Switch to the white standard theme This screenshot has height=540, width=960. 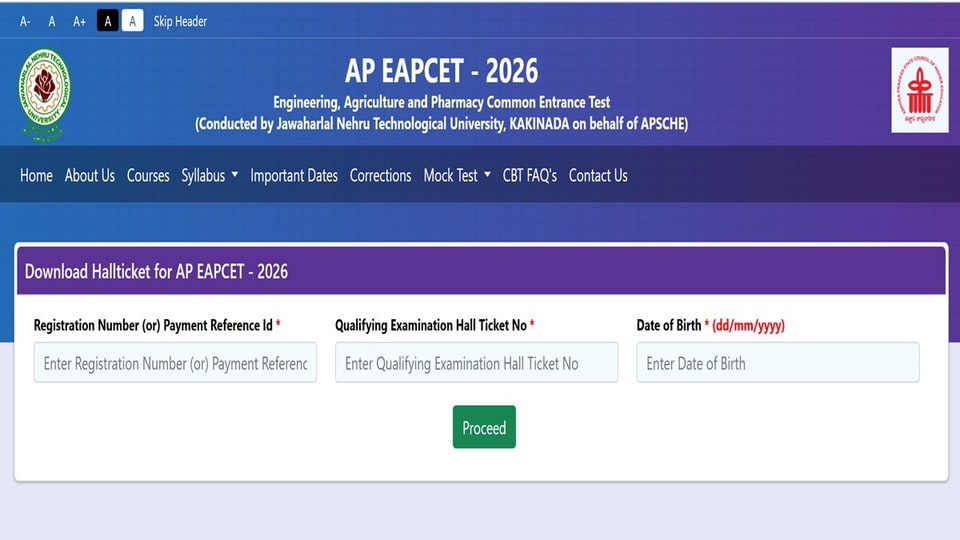(132, 21)
